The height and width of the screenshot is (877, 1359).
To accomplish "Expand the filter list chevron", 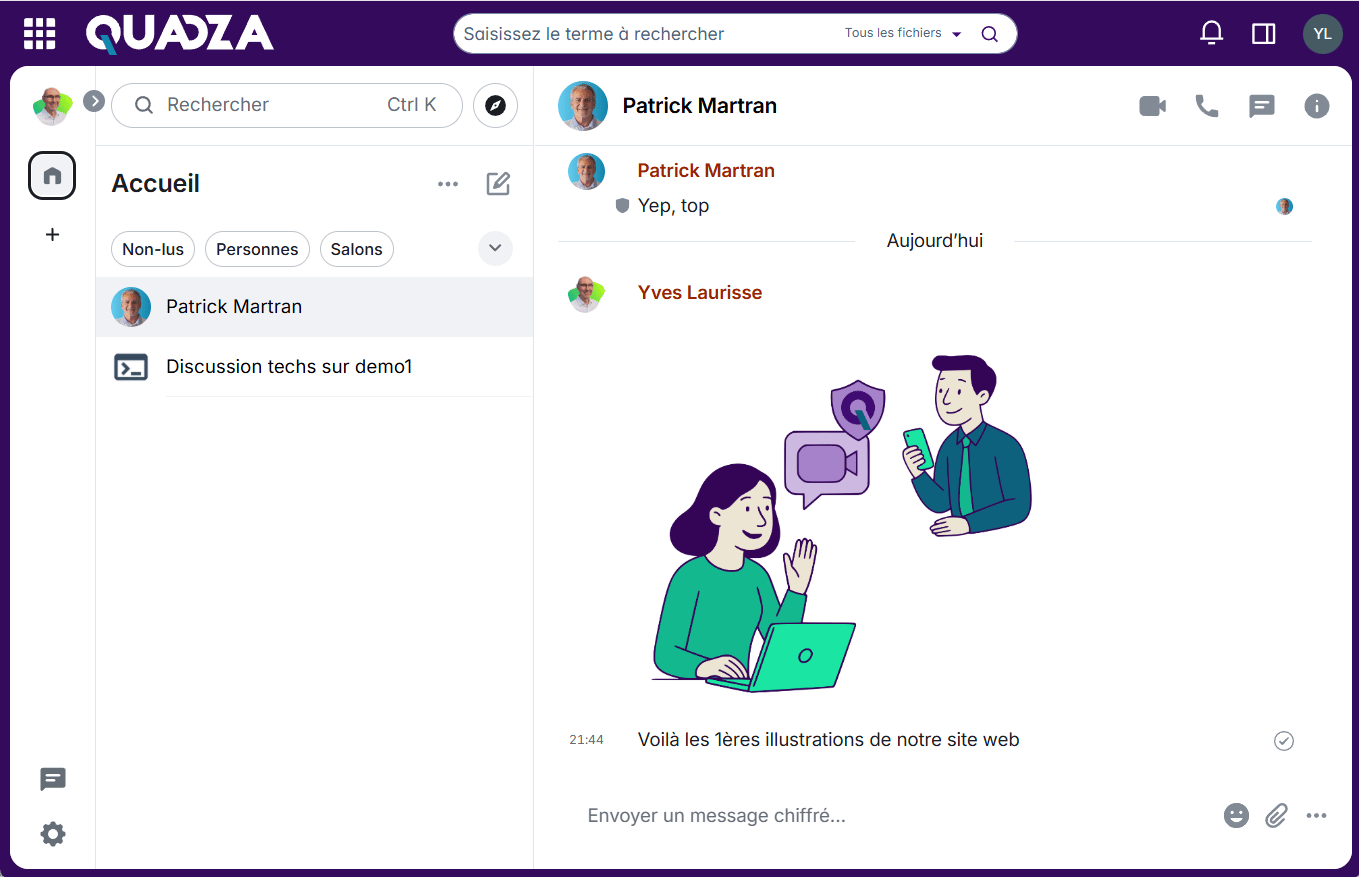I will 495,248.
